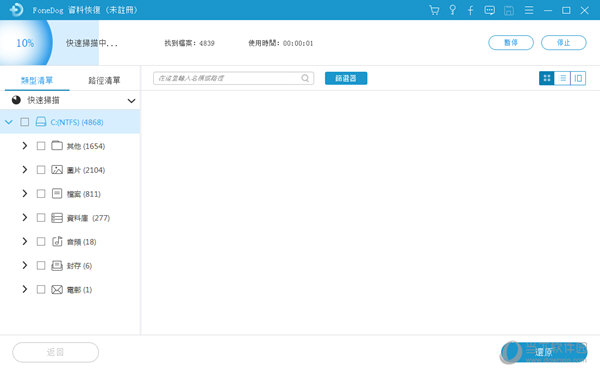Switch to the 類型清單 tab

[37, 80]
